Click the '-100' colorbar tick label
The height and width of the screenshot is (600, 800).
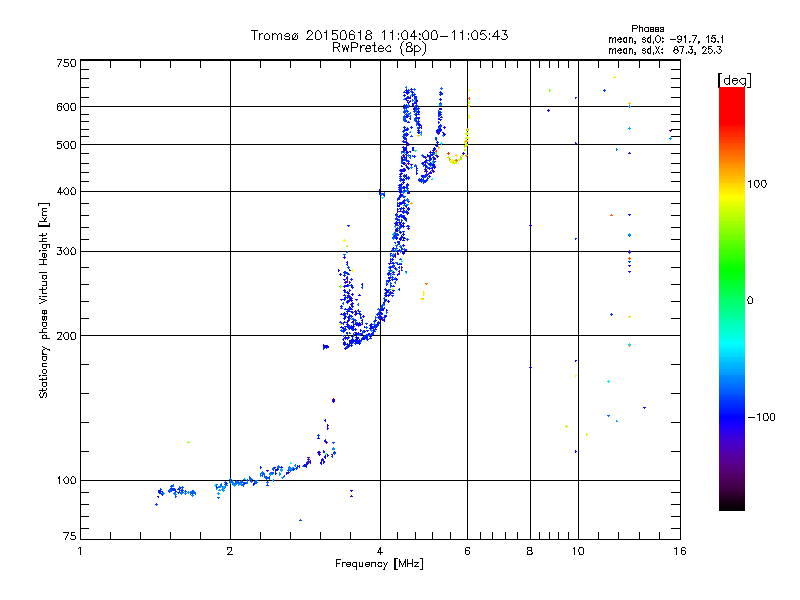[x=761, y=417]
